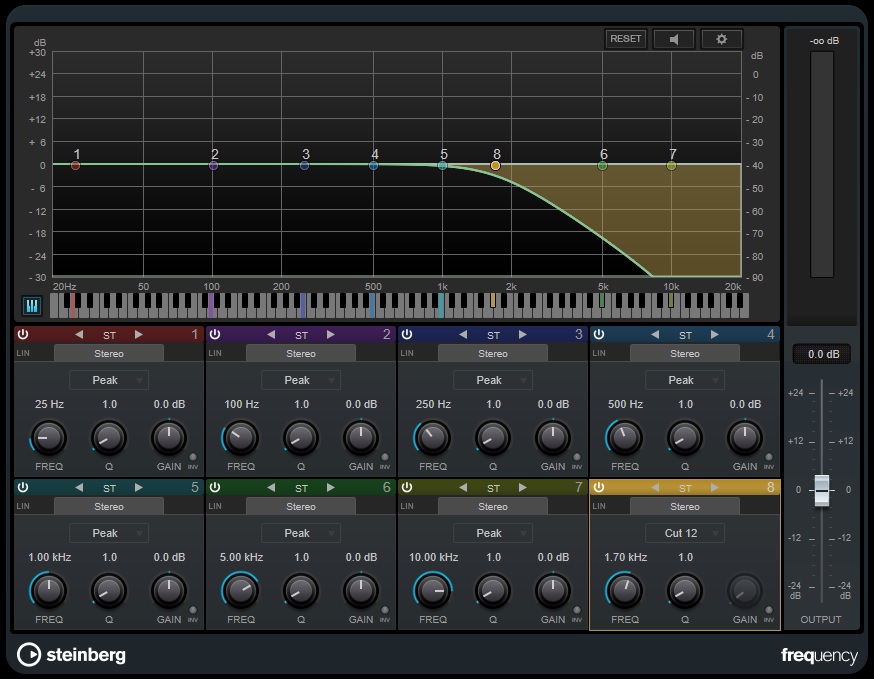Select Stereo tab in band 8

pos(684,507)
